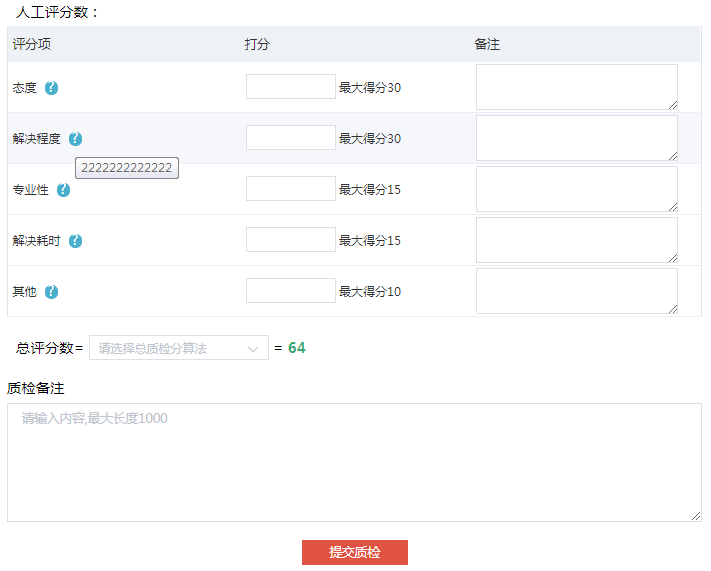Click the 专业性 remarks text area
This screenshot has height=571, width=711.
tap(576, 189)
